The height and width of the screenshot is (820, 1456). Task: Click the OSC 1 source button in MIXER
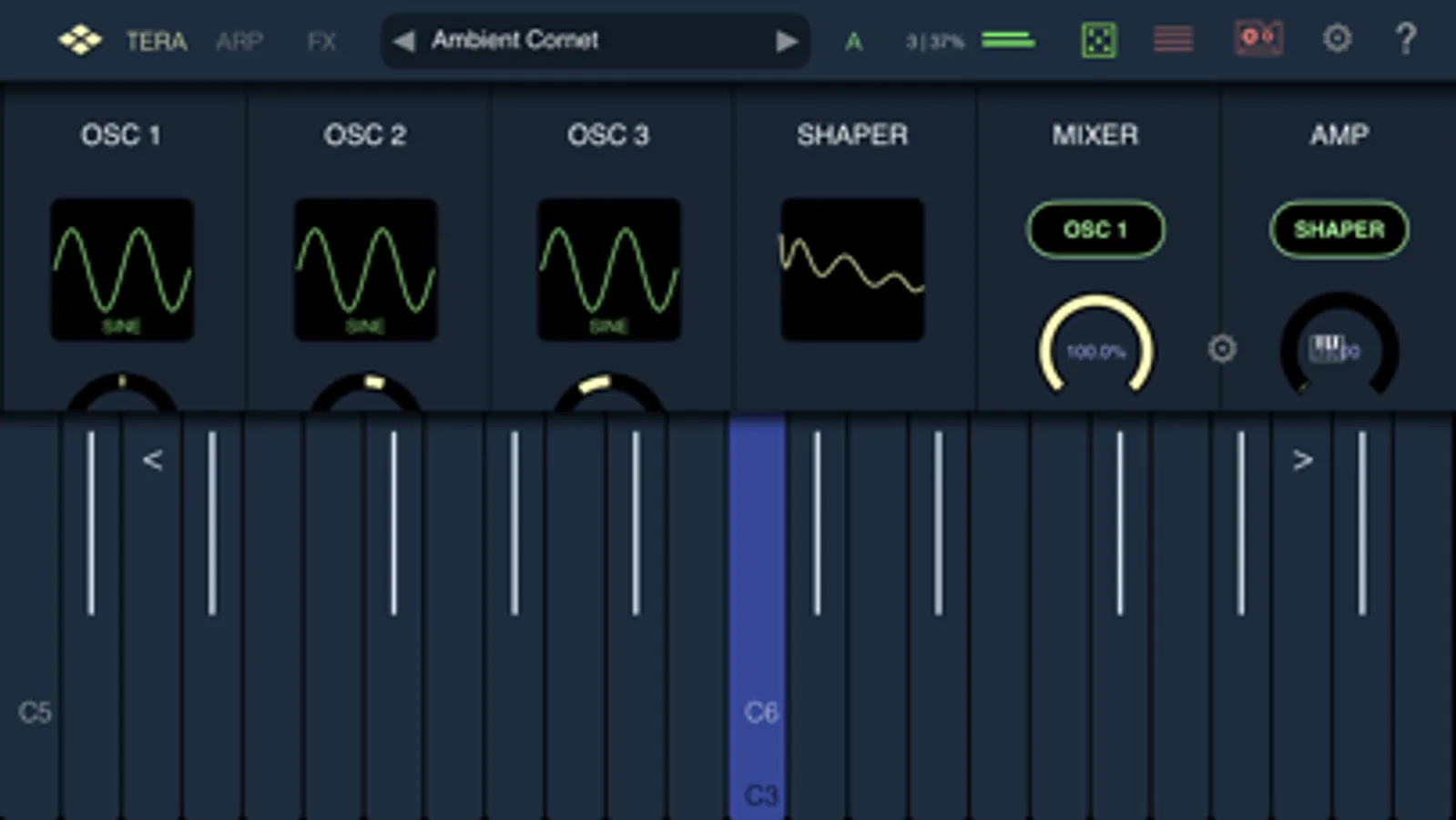tap(1095, 230)
